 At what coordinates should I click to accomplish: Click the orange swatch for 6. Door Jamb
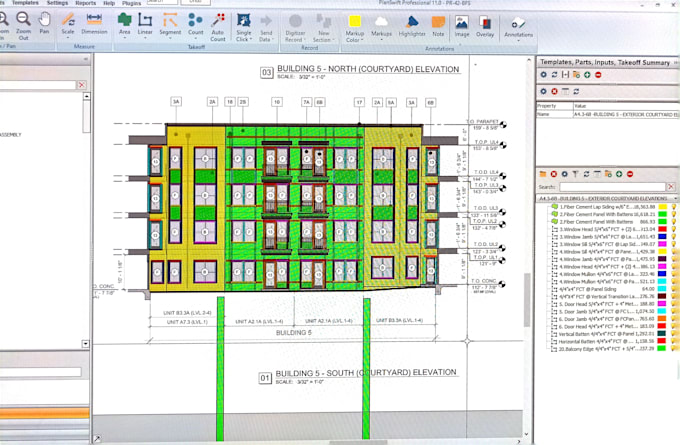tap(662, 319)
